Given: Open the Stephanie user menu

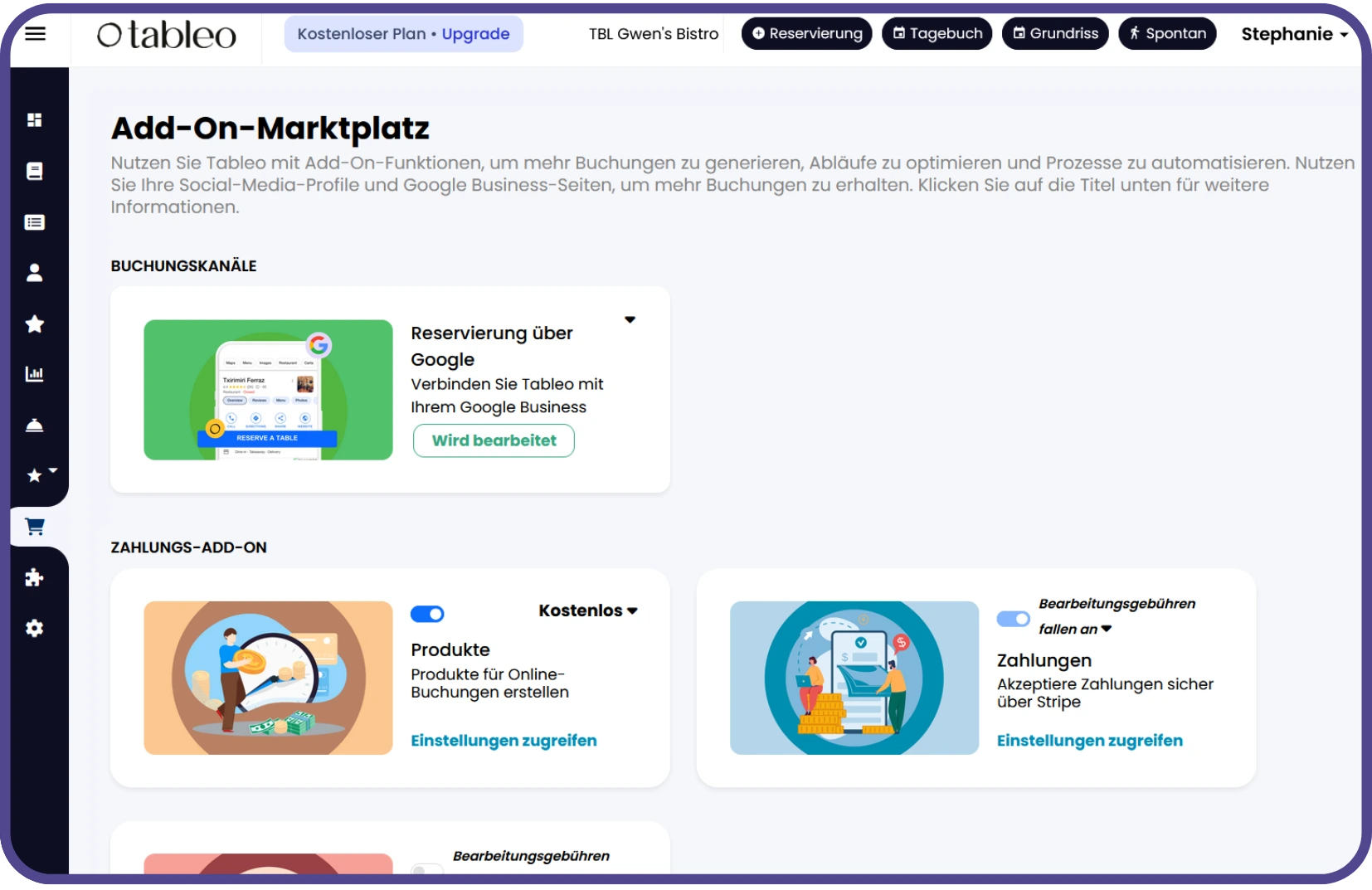Looking at the screenshot, I should 1293,34.
